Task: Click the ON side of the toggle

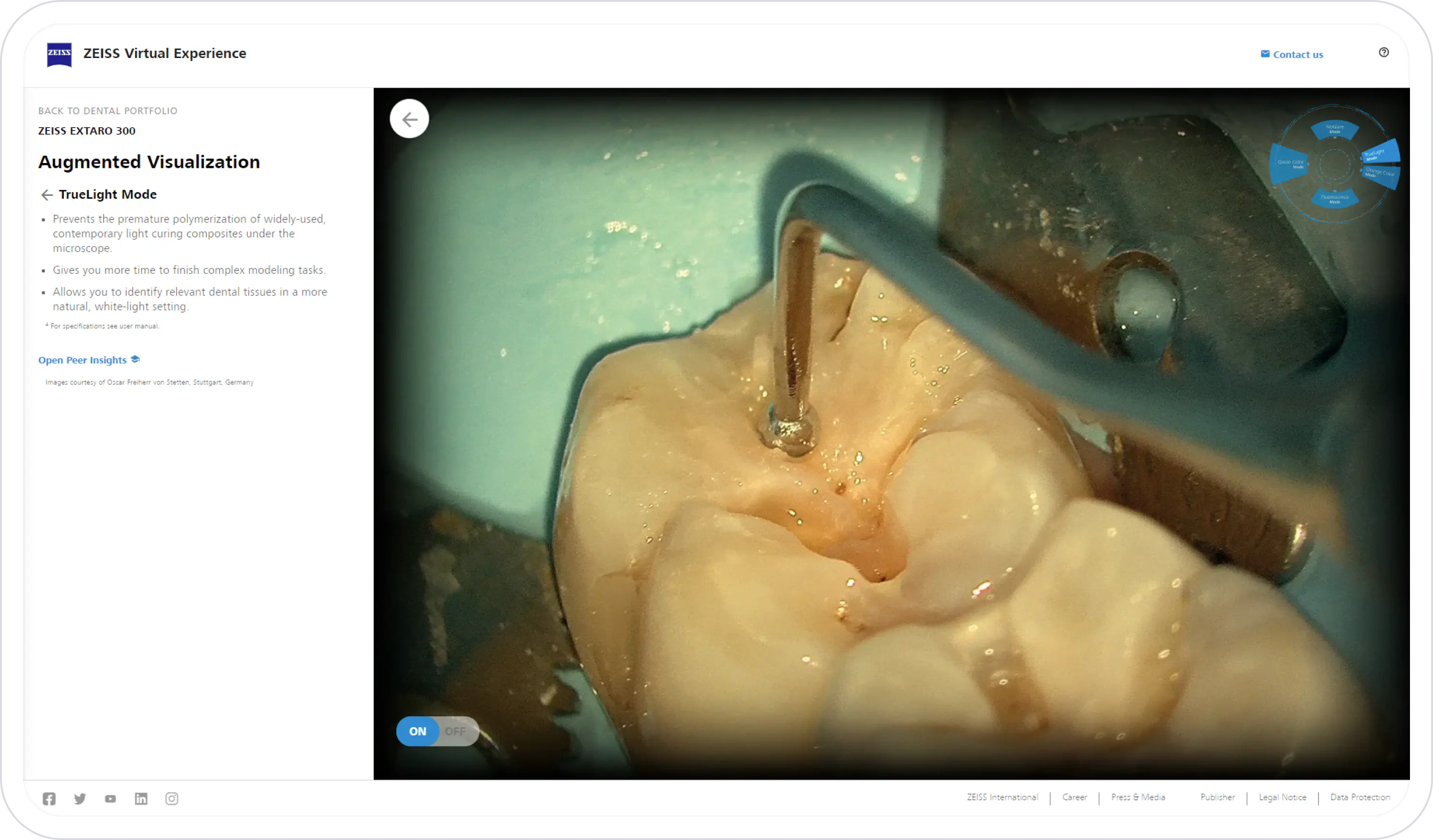Action: pos(417,732)
